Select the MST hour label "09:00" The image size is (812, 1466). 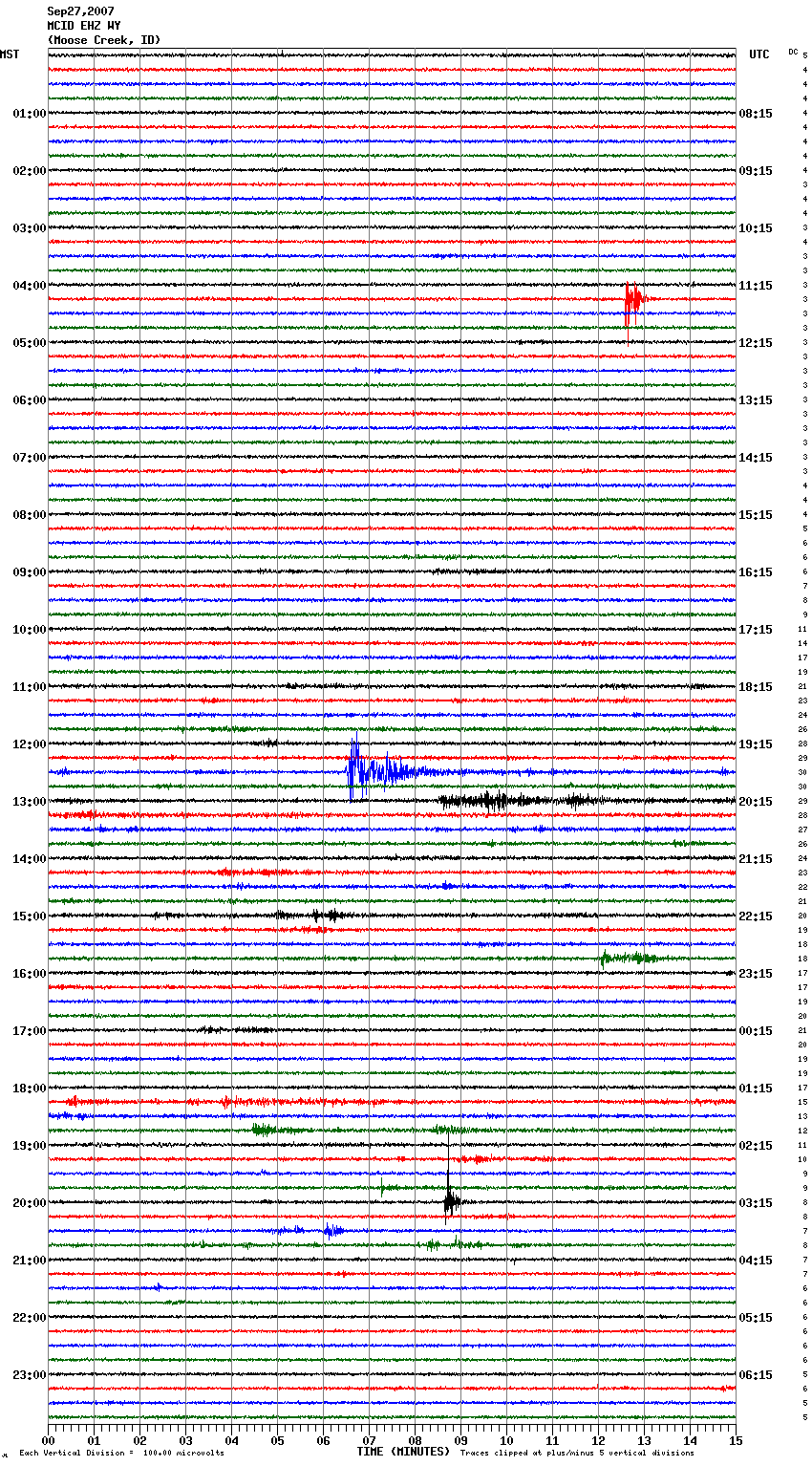[x=30, y=572]
